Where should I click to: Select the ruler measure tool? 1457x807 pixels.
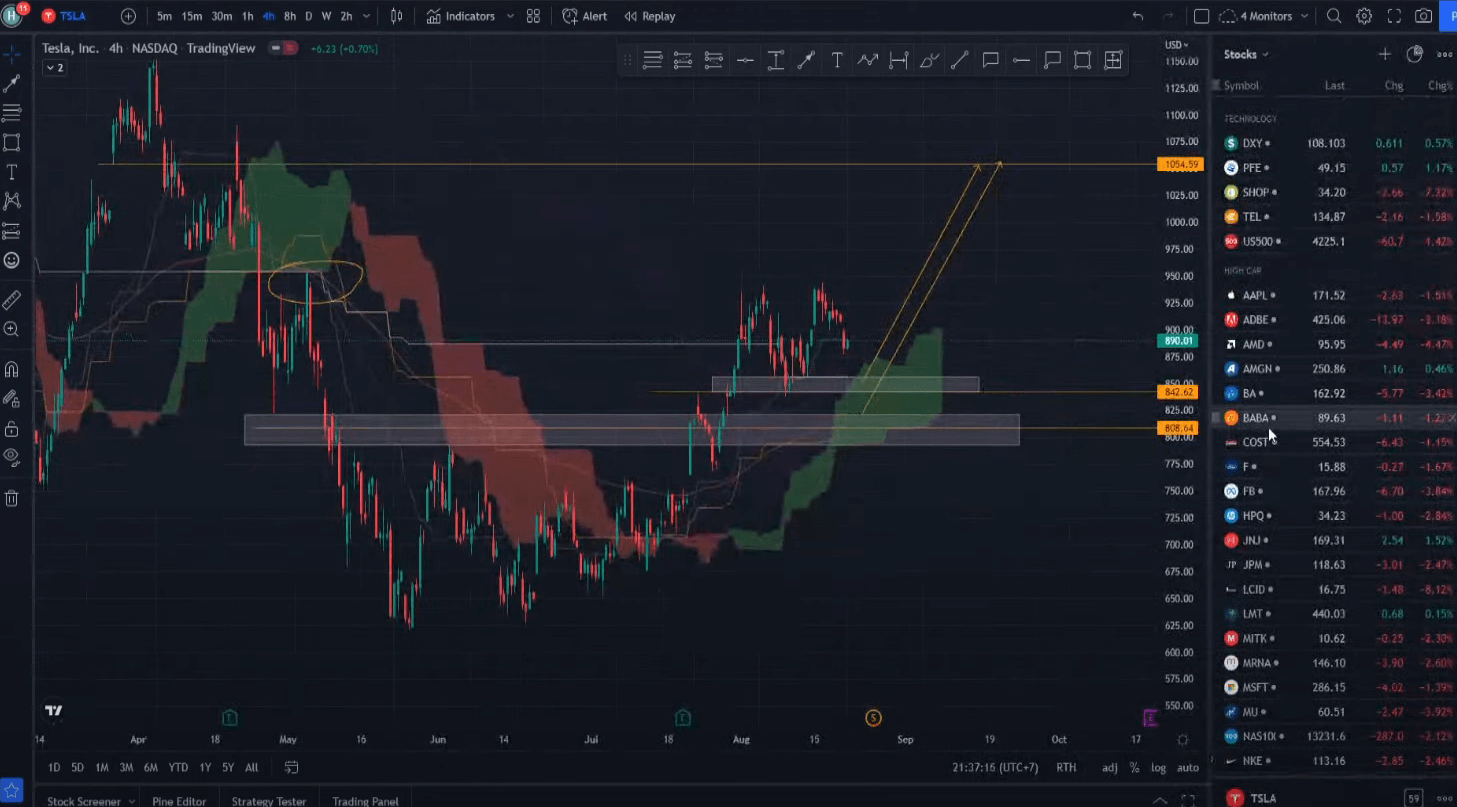point(12,299)
